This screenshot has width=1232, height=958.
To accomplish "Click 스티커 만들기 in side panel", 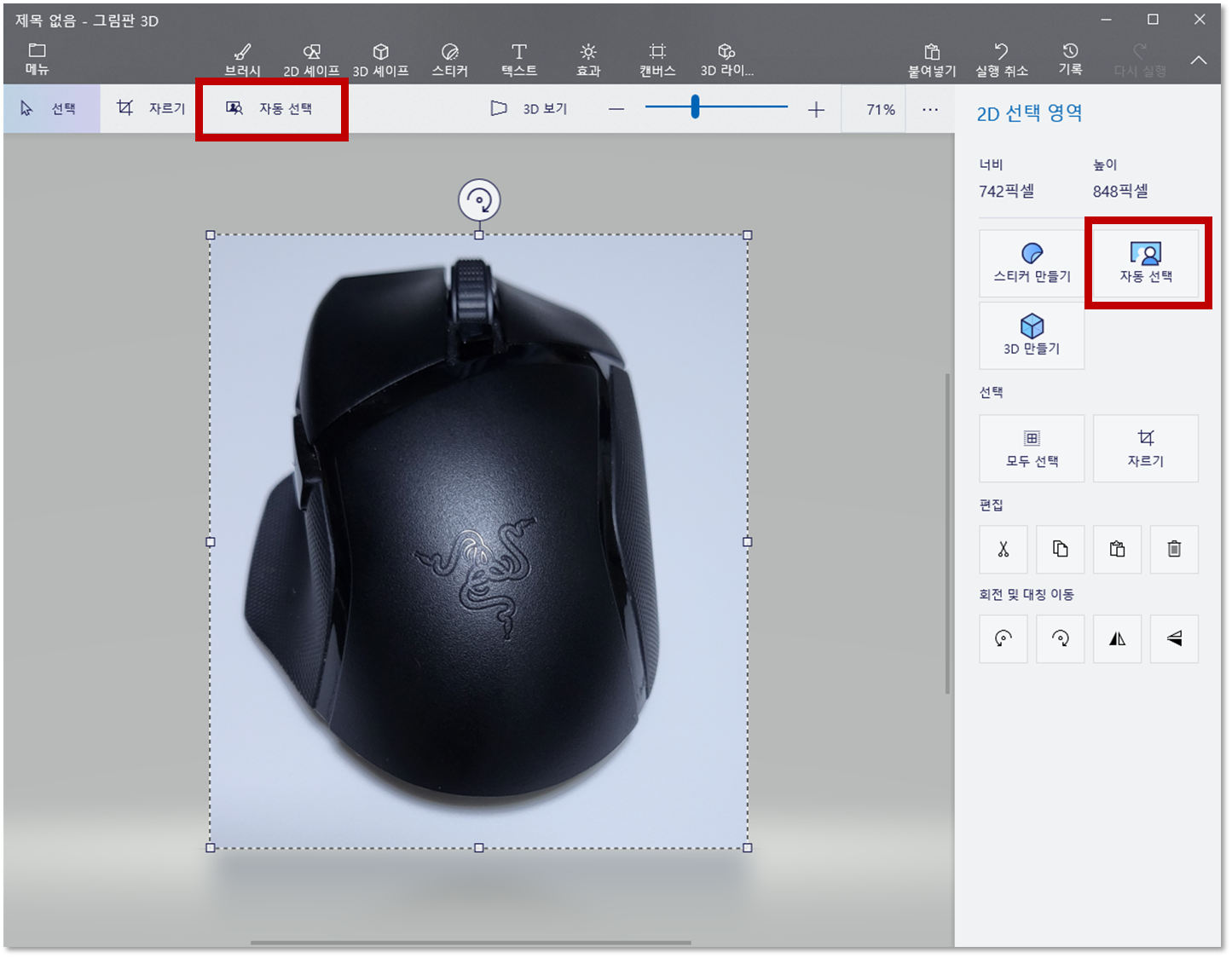I will pos(1032,263).
